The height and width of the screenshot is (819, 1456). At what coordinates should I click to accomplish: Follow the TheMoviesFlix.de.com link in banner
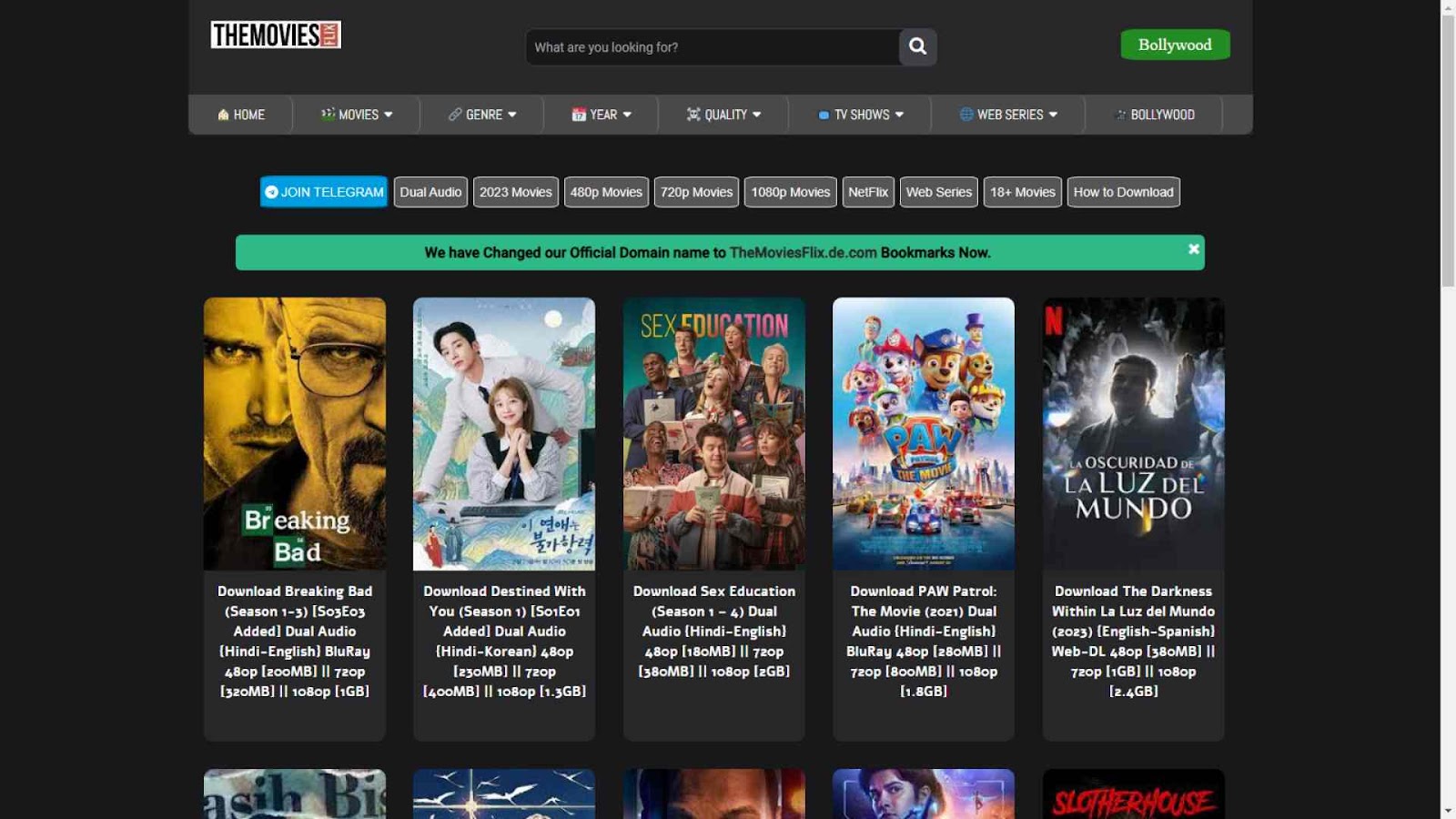tap(804, 252)
